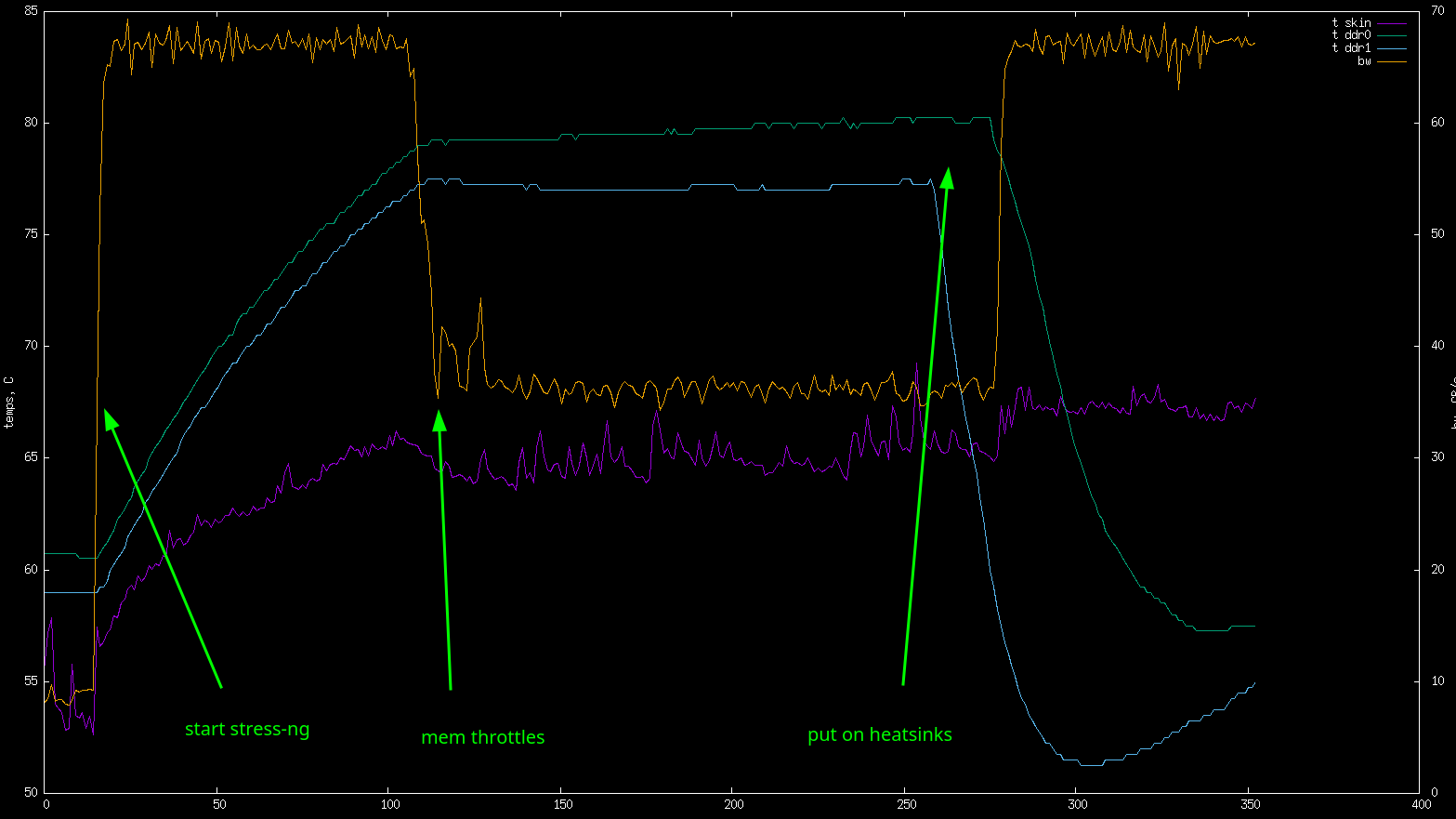This screenshot has width=1456, height=819.
Task: Click tick label 70 on the right bandwidth axis
Action: pyautogui.click(x=1437, y=11)
